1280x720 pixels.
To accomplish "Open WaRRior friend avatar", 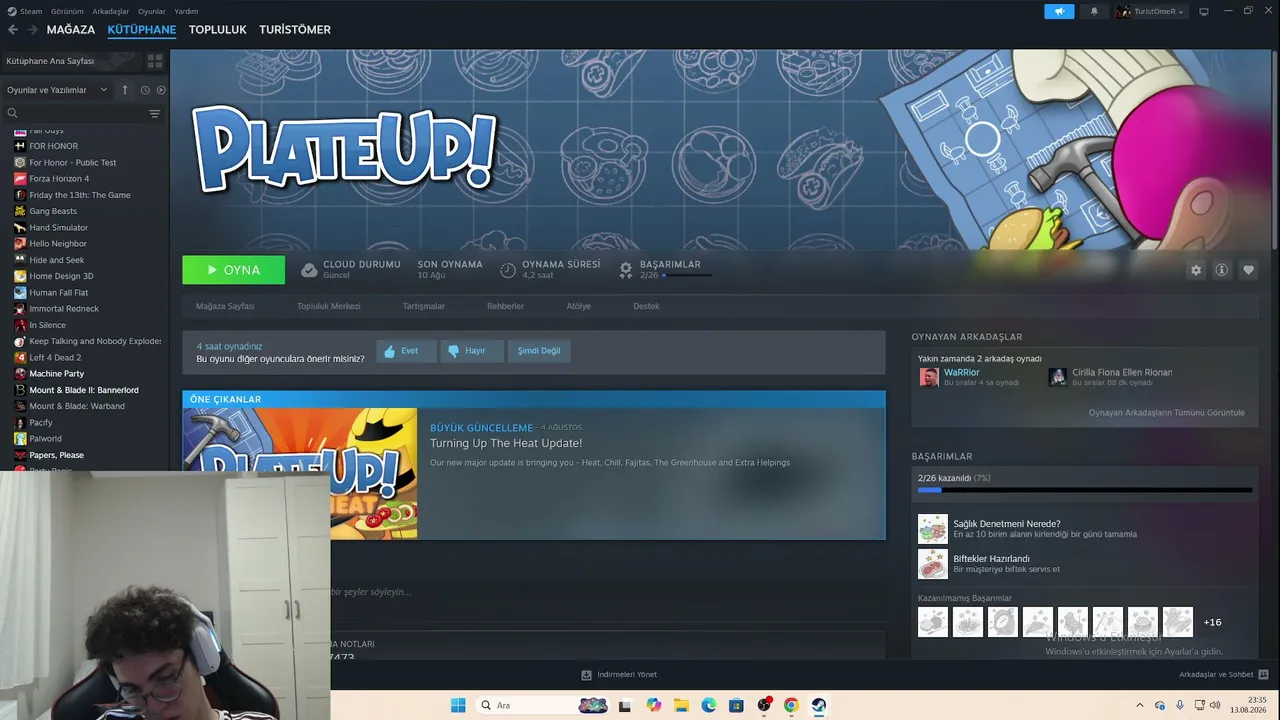I will [x=929, y=377].
